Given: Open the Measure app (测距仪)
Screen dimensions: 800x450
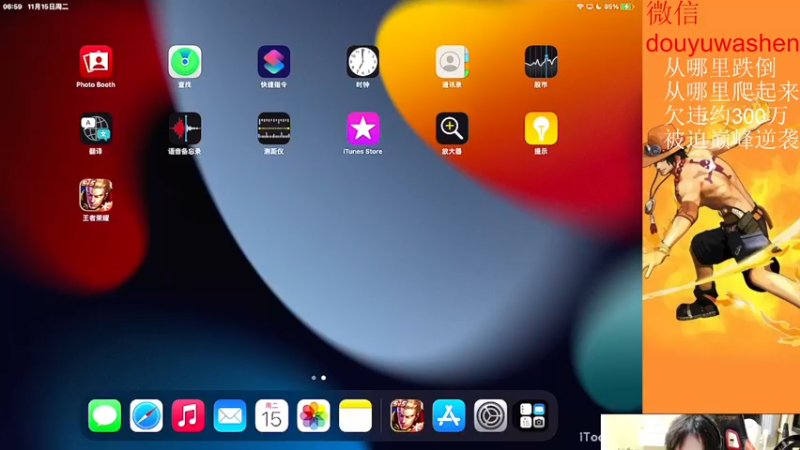Looking at the screenshot, I should tap(274, 129).
